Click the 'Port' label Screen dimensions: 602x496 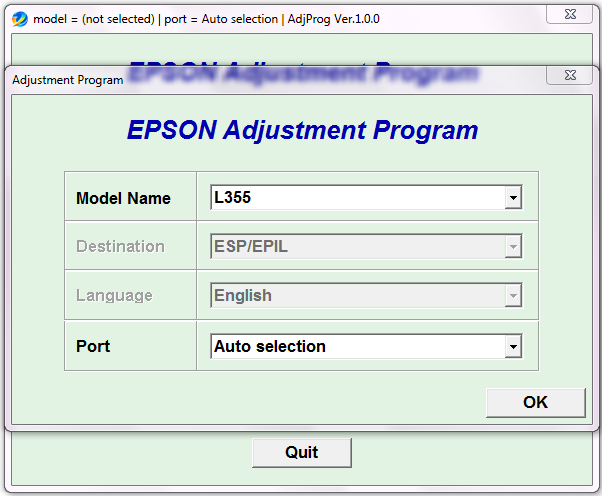click(x=93, y=346)
